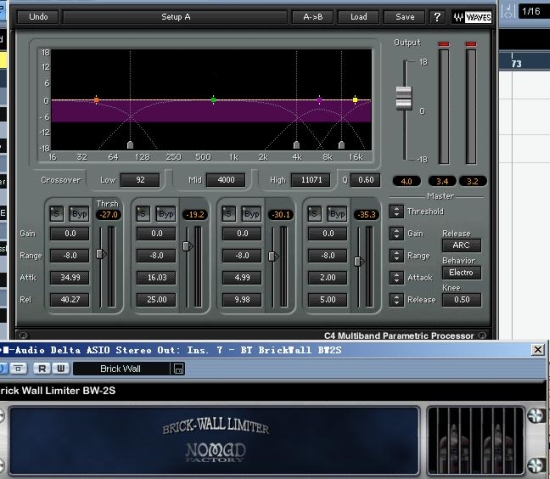This screenshot has width=550, height=479.
Task: Adjust the Master Range stepper
Action: point(396,256)
